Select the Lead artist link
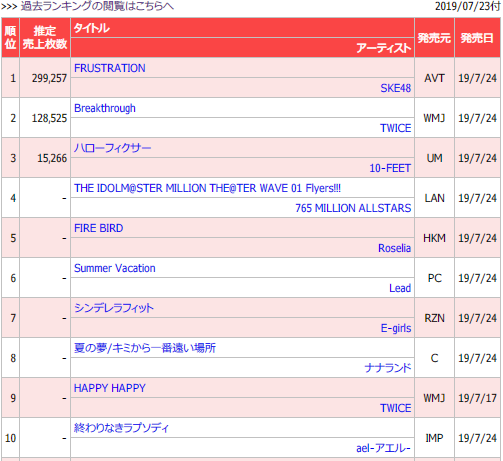 click(400, 288)
